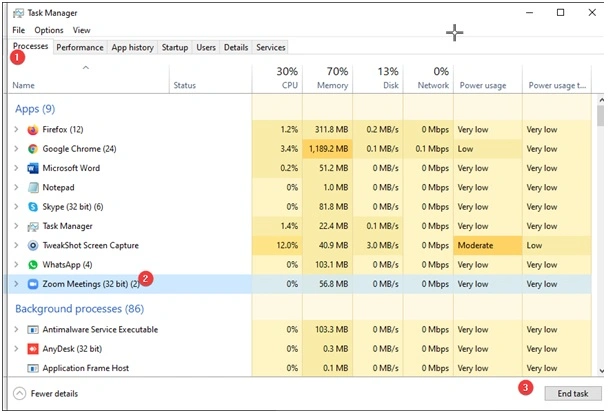Click the Skype icon
608x413 pixels.
(x=33, y=207)
